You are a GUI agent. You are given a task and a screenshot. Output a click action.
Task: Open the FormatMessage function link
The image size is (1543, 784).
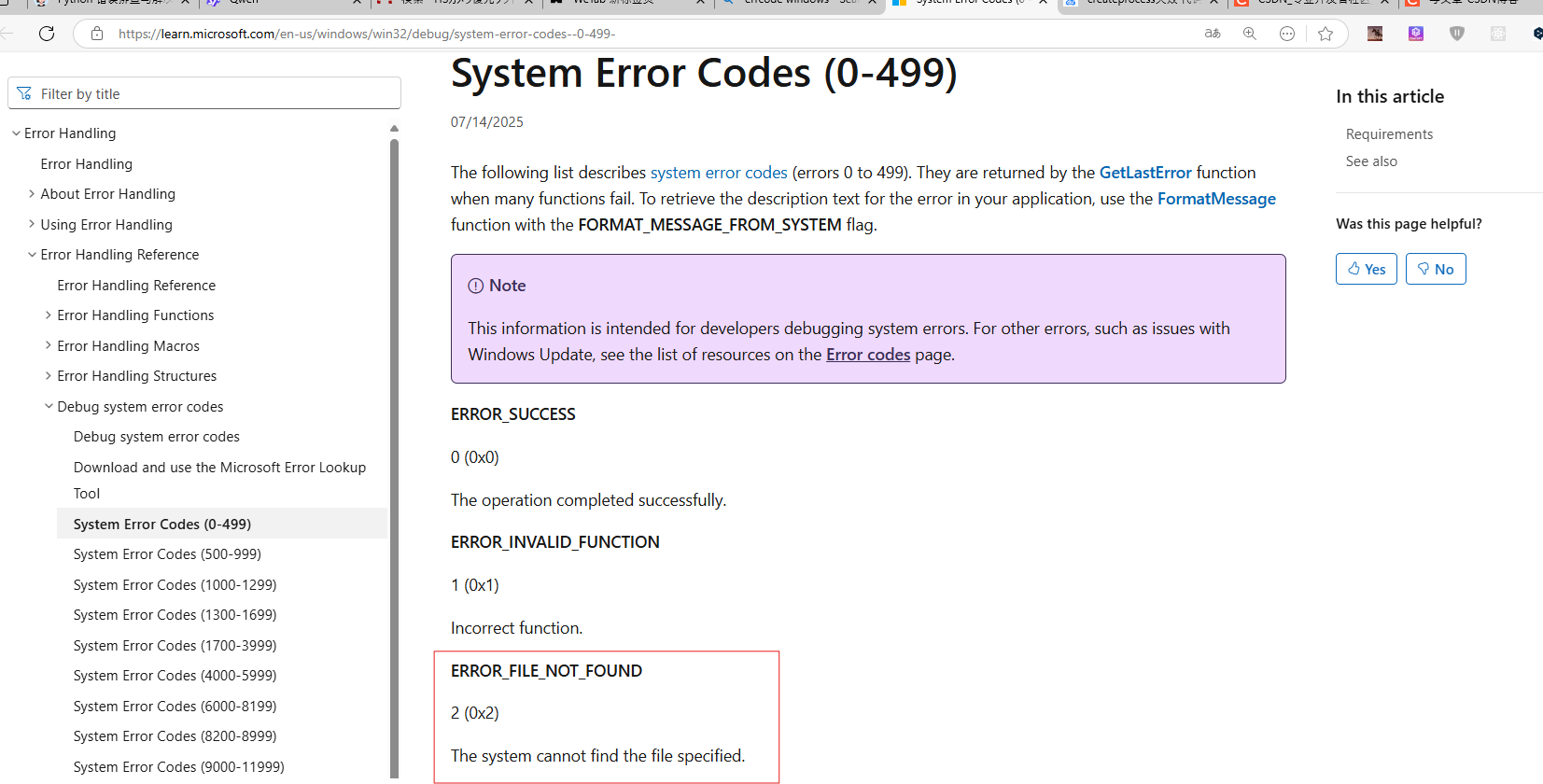[x=1216, y=199]
